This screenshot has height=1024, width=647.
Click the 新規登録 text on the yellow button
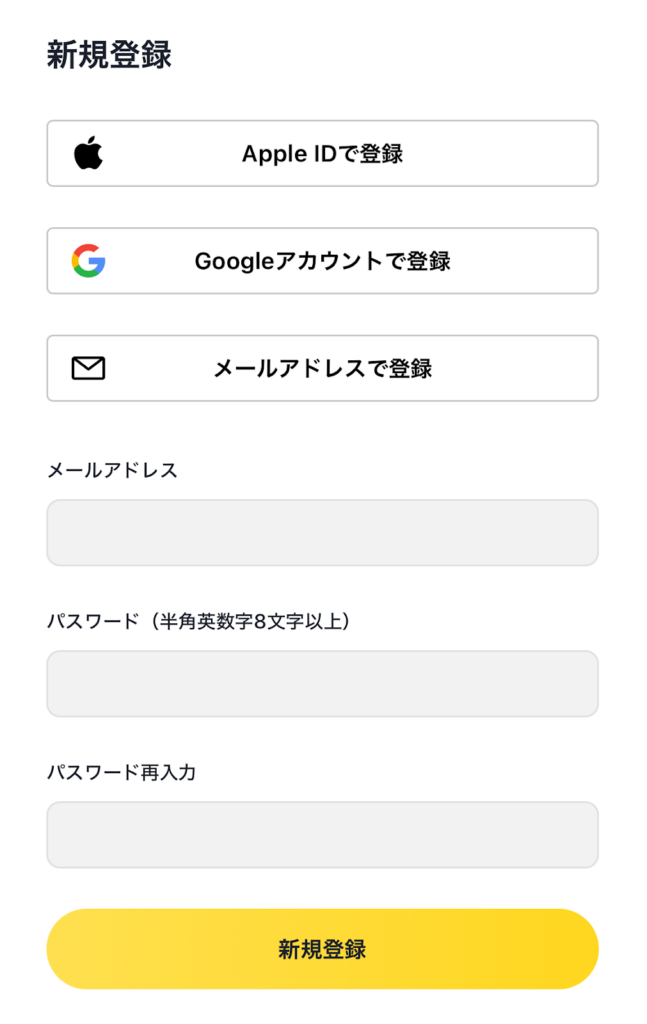(322, 949)
